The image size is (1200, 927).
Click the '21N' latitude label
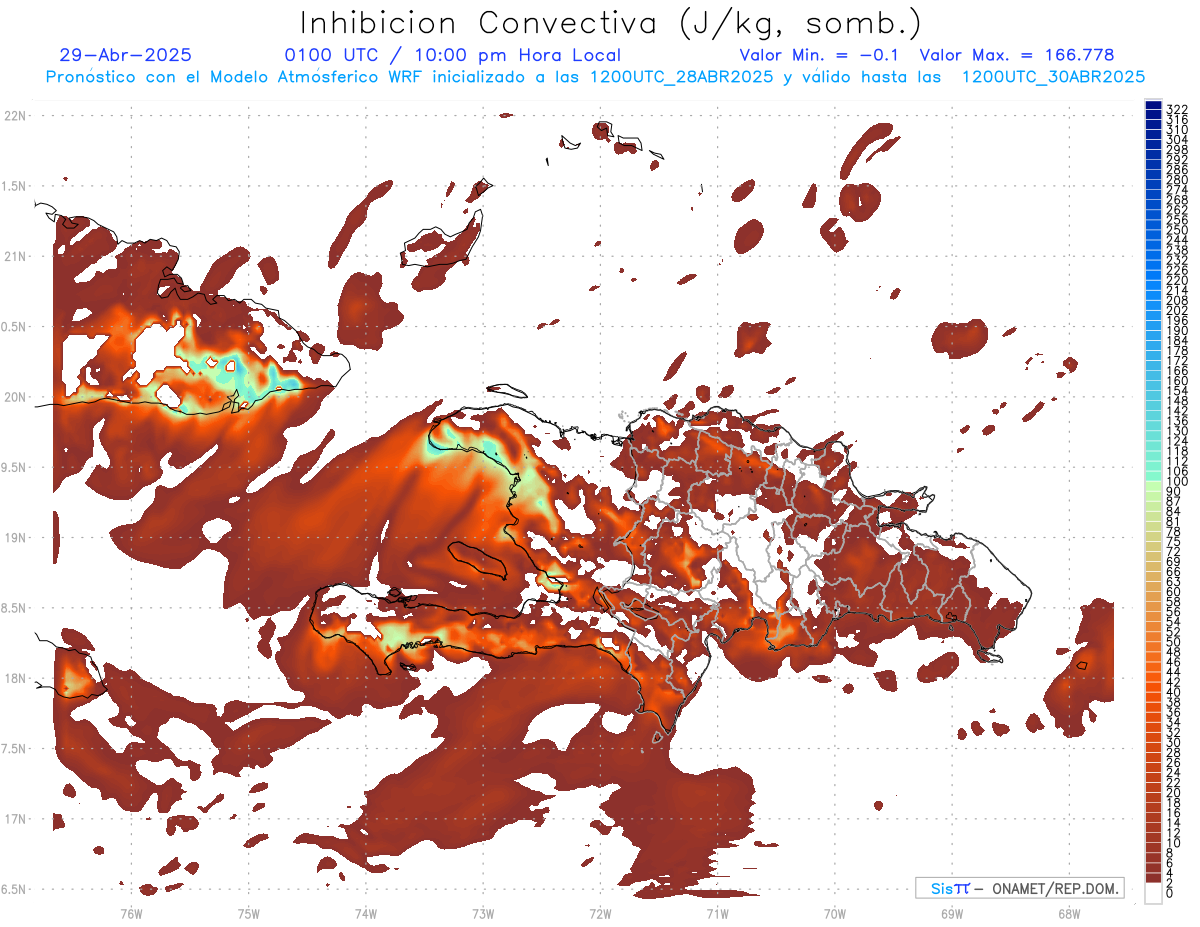click(15, 256)
